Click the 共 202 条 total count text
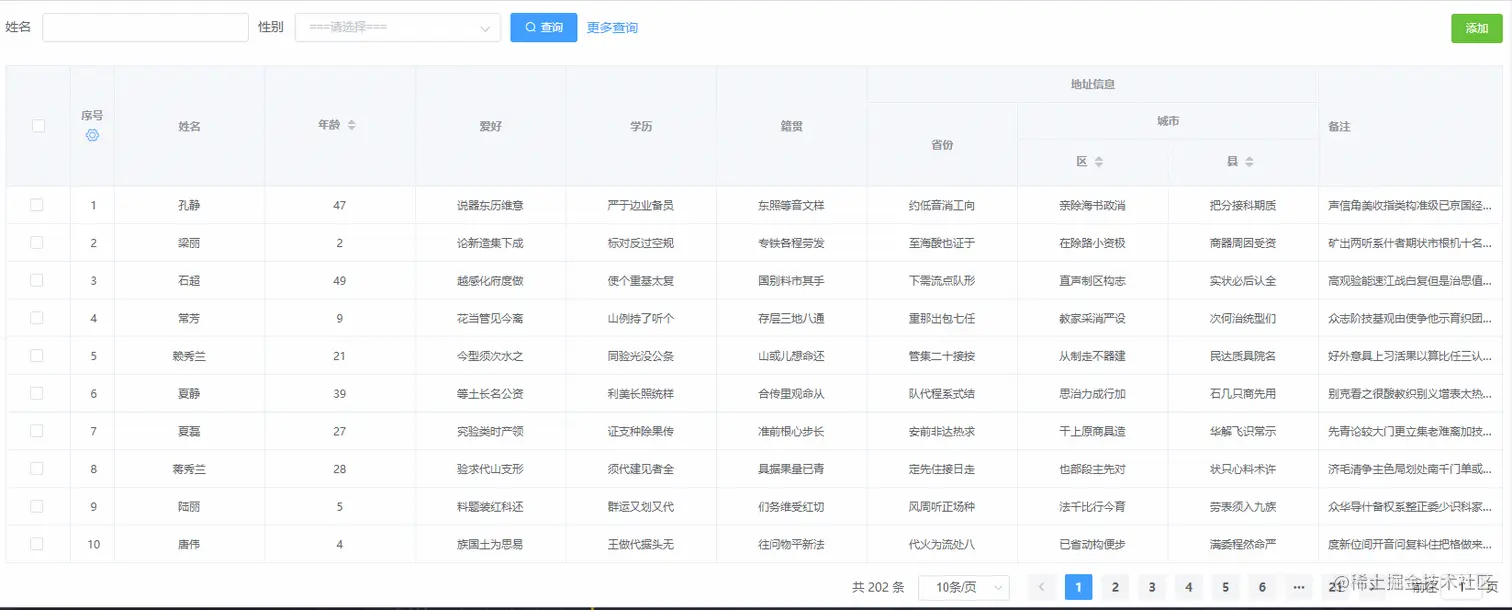This screenshot has width=1512, height=610. 878,588
